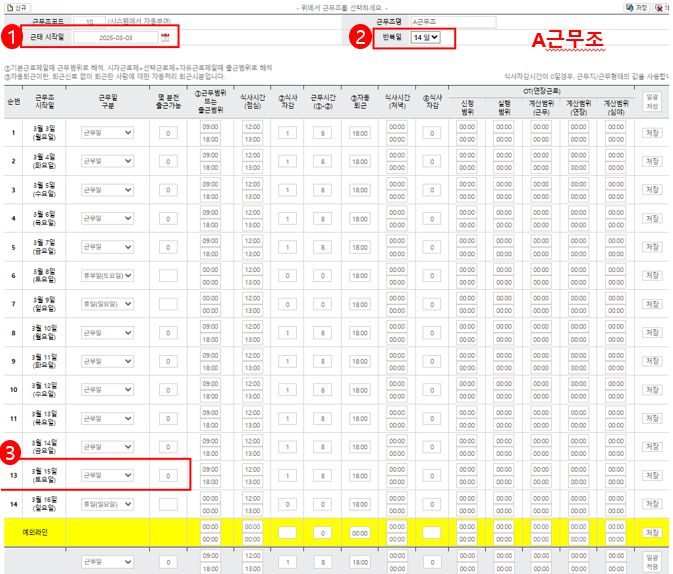Open 근무일 dropdown for 3월 15일 row
Screen dimensions: 673x574
click(106, 475)
